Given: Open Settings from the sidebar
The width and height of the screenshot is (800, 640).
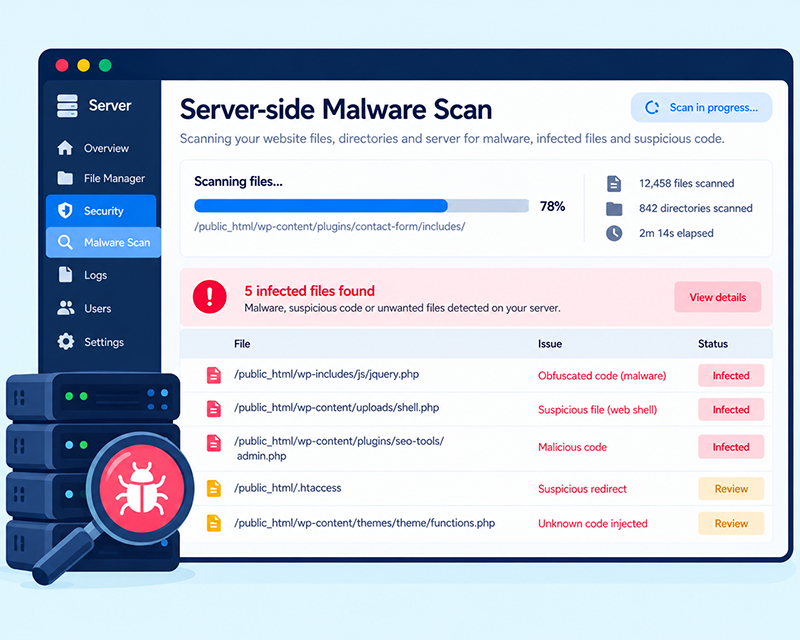Looking at the screenshot, I should coord(101,341).
